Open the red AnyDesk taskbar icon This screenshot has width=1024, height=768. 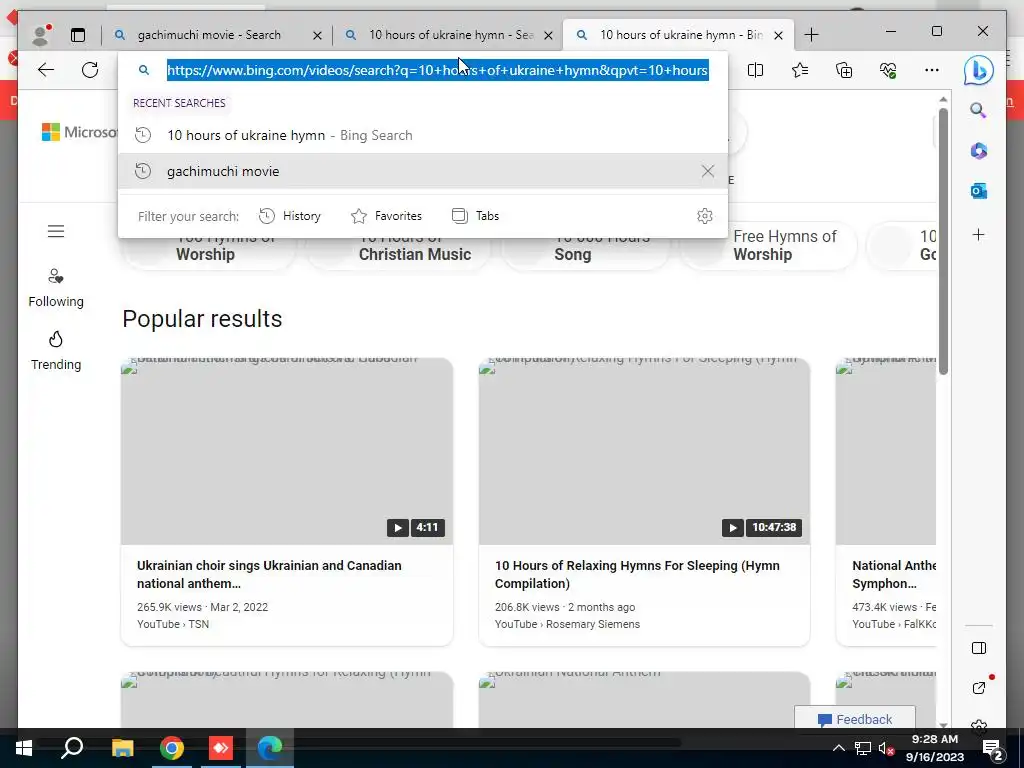(221, 748)
